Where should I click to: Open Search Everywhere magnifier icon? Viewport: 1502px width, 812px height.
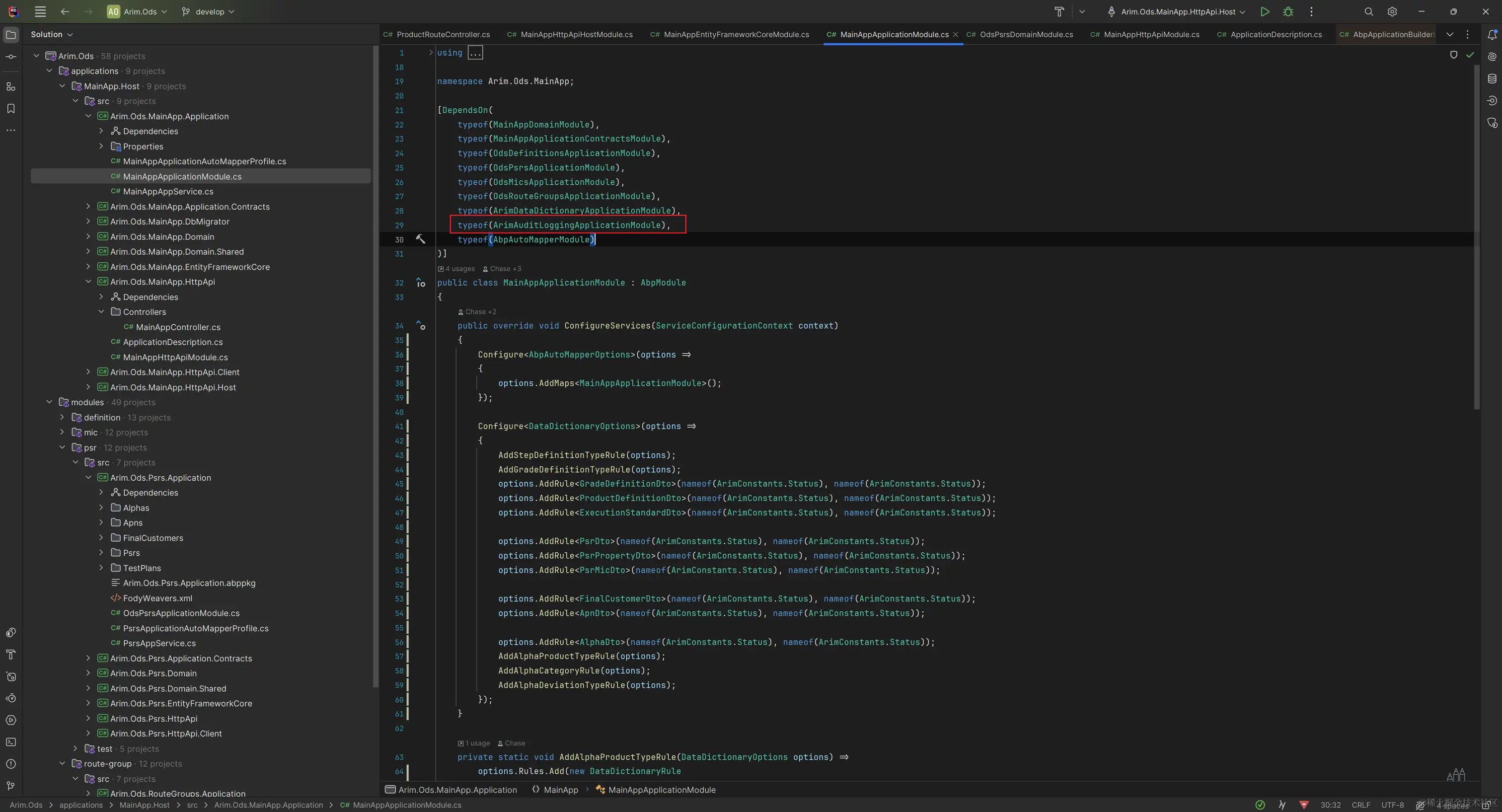pos(1368,11)
